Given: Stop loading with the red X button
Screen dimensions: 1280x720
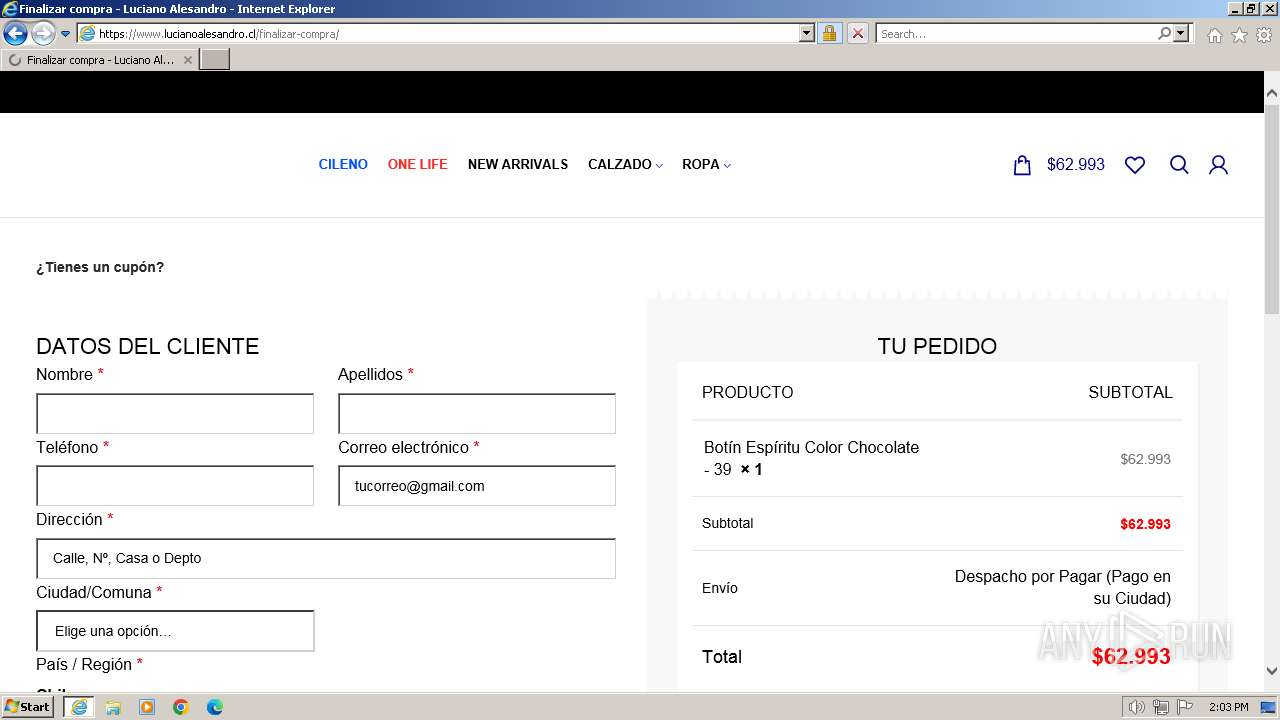Looking at the screenshot, I should (x=858, y=33).
